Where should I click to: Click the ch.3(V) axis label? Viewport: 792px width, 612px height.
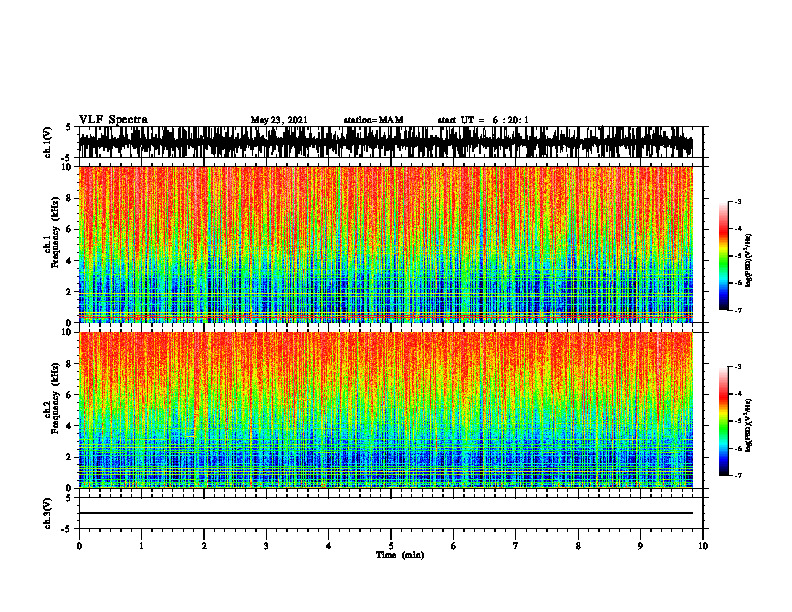[x=47, y=513]
